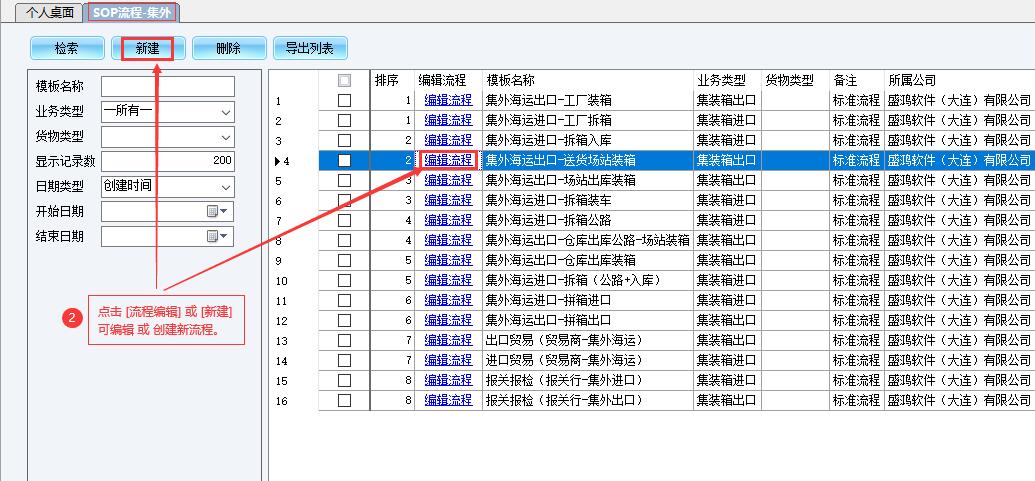1035x481 pixels.
Task: Click into the 模板名称 input field
Action: pos(167,86)
